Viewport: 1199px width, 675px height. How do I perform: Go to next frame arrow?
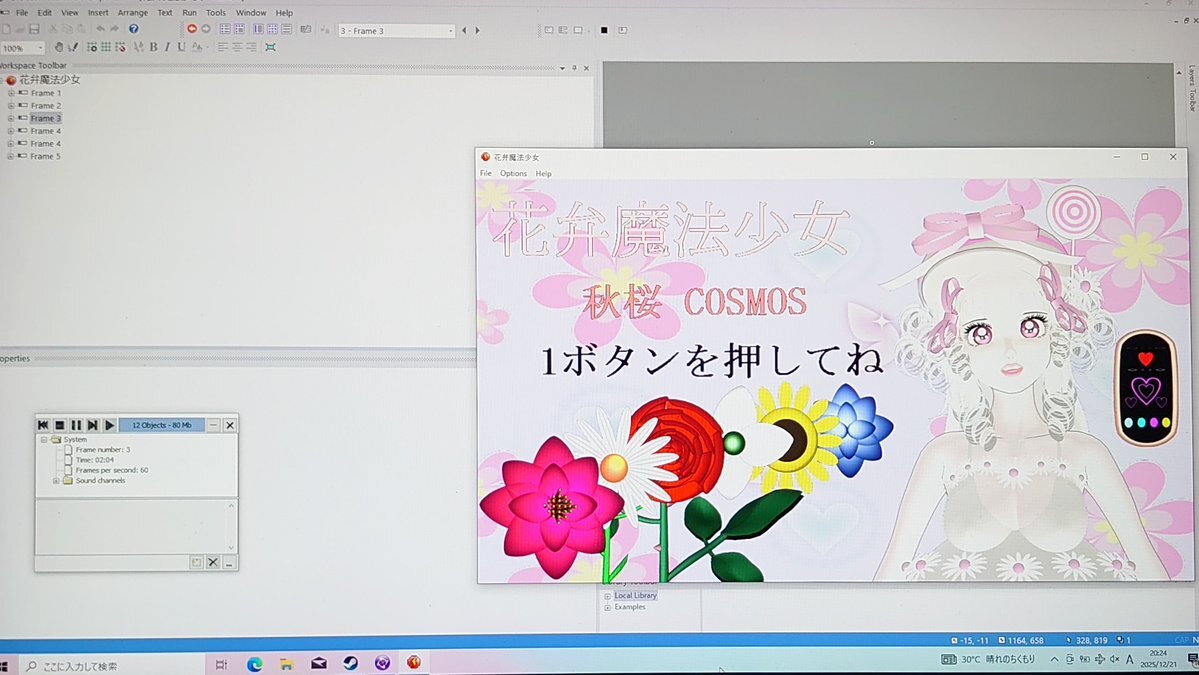[x=477, y=31]
